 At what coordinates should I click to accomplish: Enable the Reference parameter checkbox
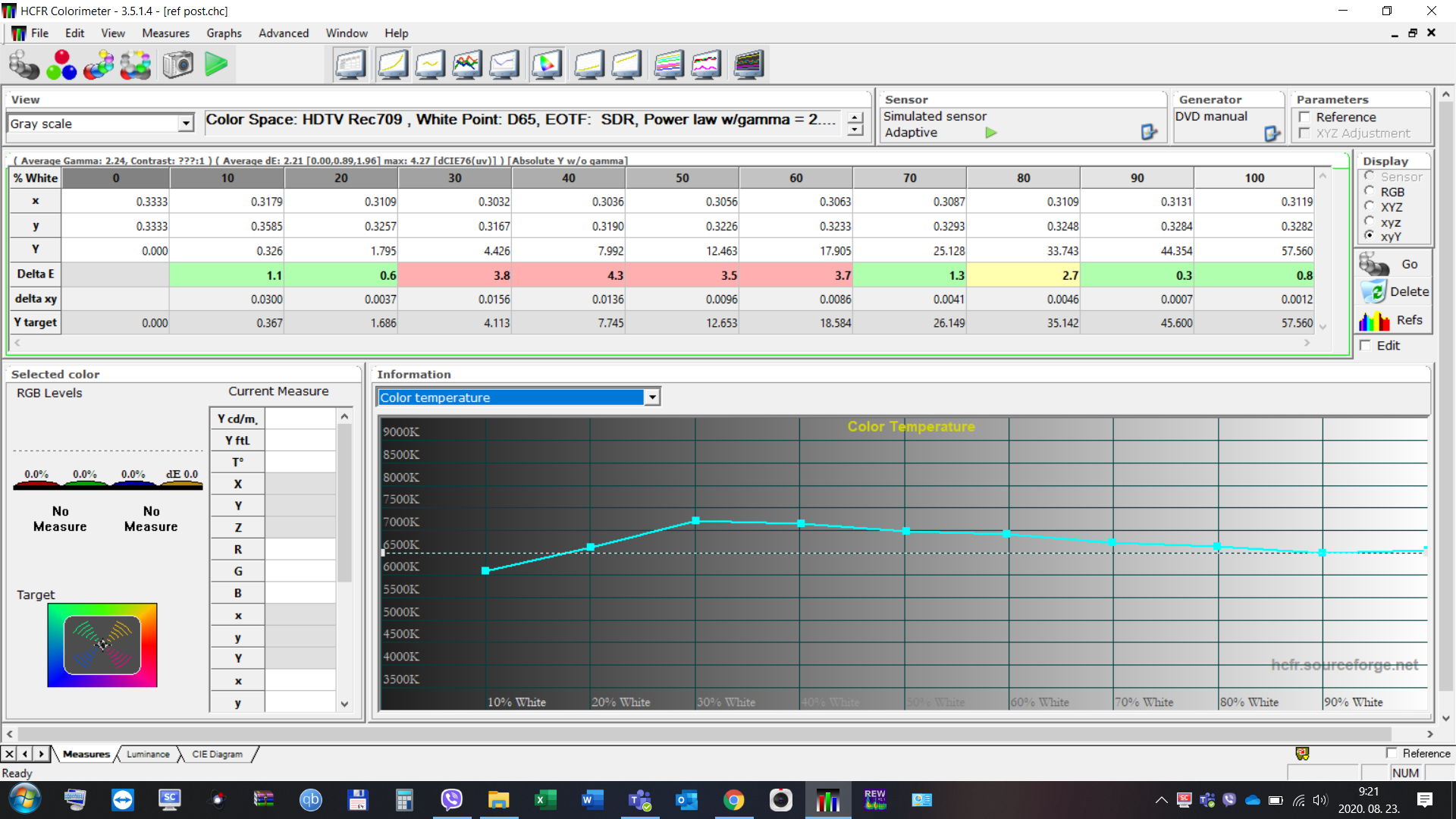(x=1304, y=117)
